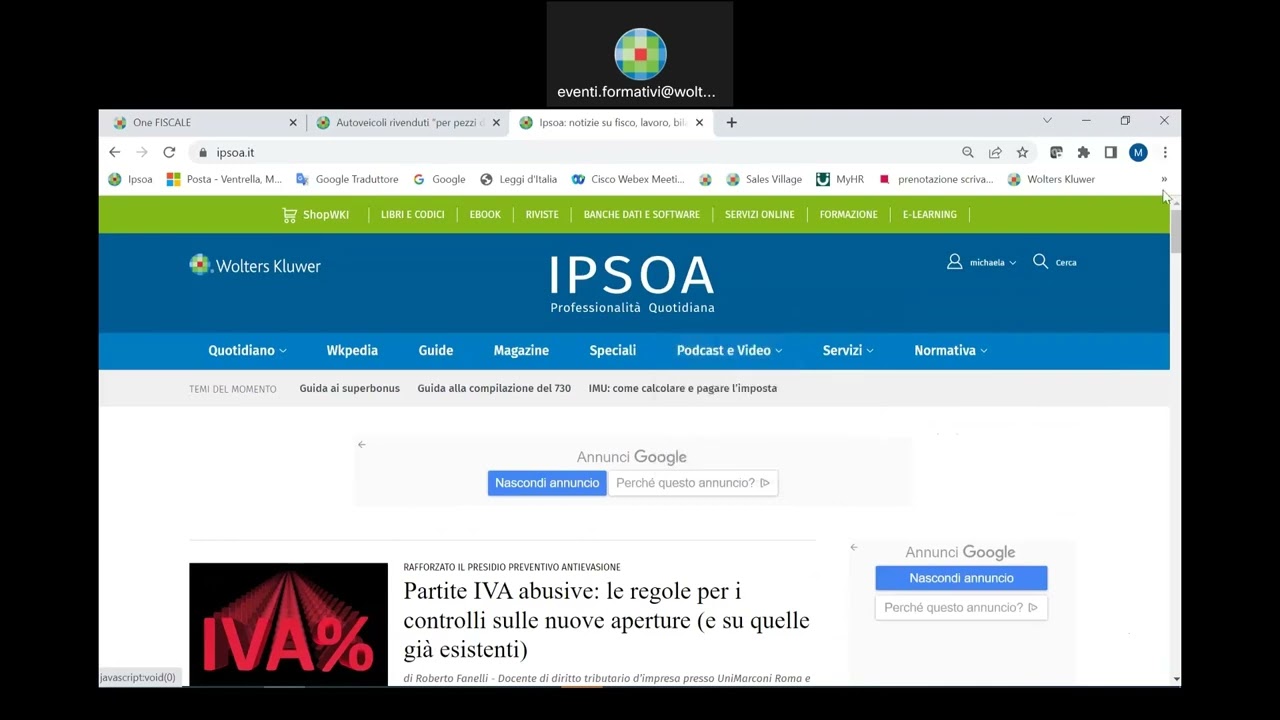Open the Magazine section

(521, 350)
